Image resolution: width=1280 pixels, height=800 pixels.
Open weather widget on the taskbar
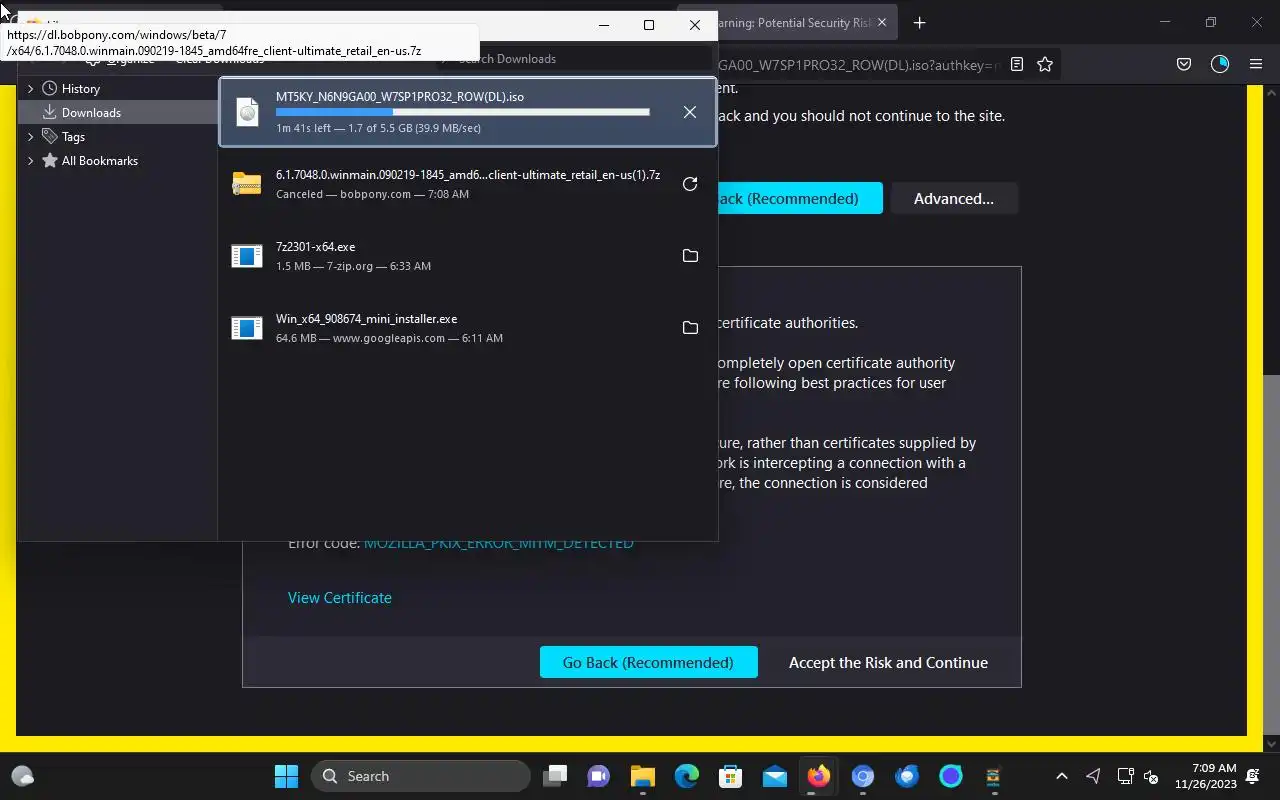click(x=22, y=776)
